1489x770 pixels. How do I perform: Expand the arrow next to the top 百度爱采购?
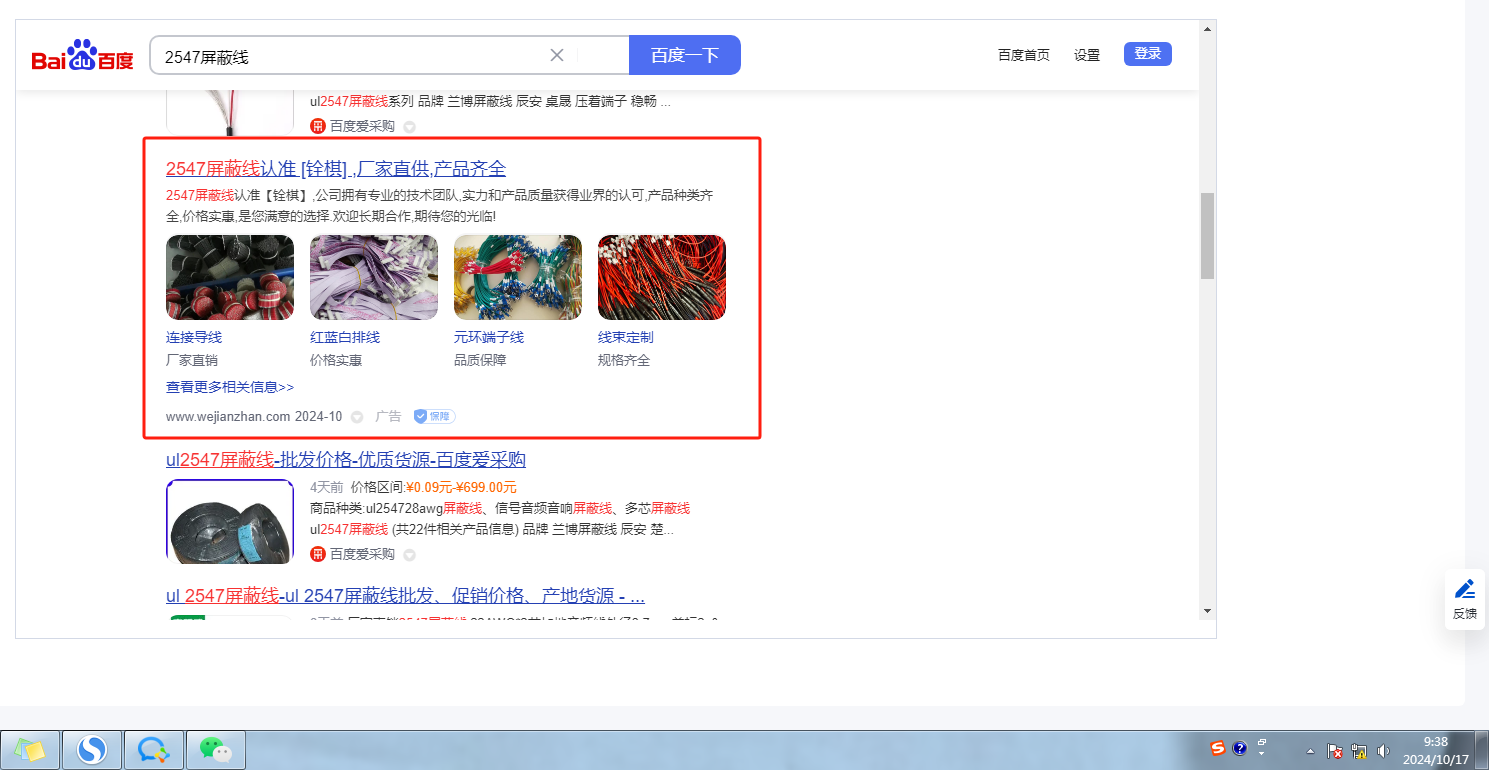[x=409, y=127]
